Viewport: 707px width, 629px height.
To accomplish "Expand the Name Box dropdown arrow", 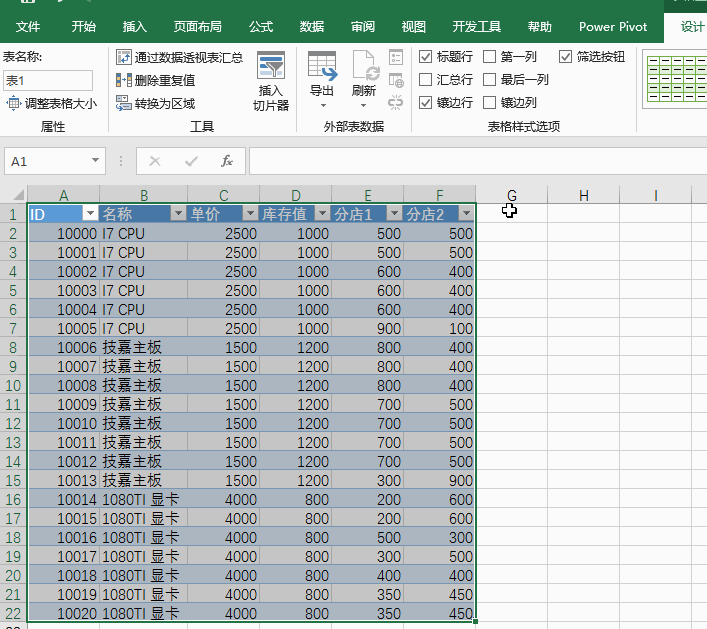I will point(95,161).
